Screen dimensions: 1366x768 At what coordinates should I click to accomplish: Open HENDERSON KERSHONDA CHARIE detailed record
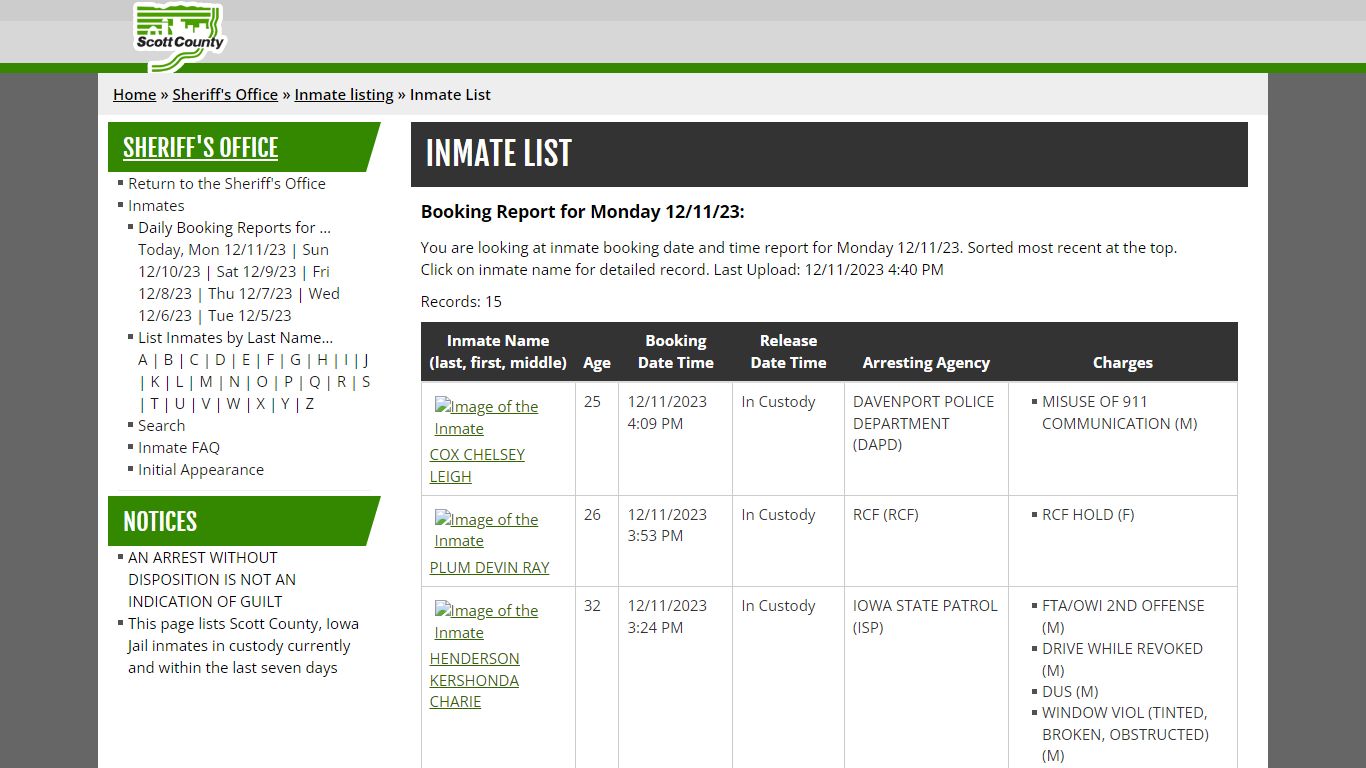pyautogui.click(x=475, y=680)
